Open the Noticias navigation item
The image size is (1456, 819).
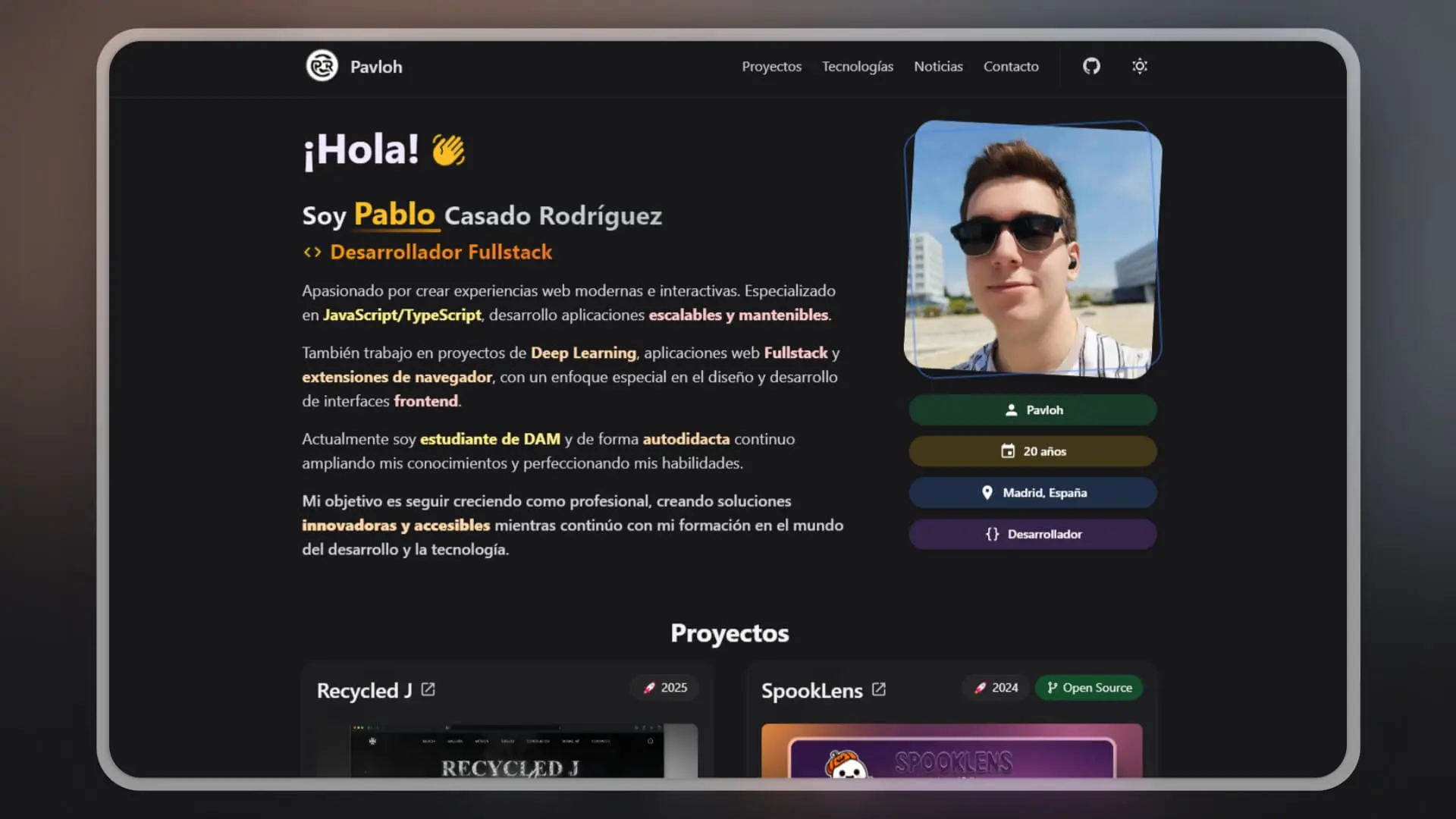click(x=938, y=67)
